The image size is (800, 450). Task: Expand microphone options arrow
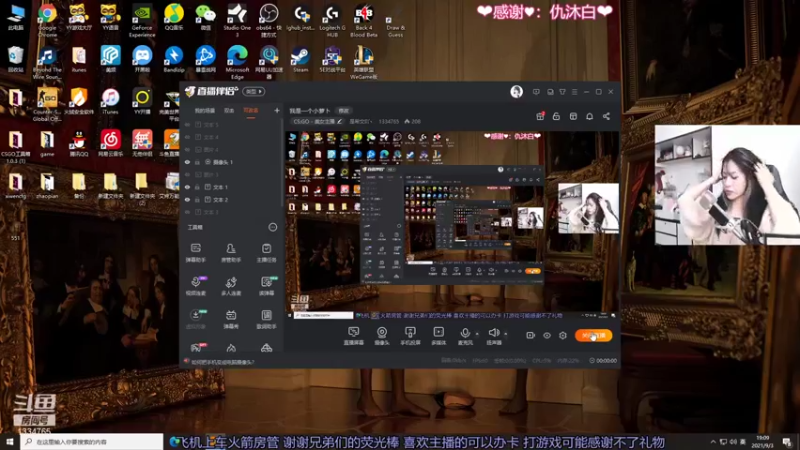478,334
